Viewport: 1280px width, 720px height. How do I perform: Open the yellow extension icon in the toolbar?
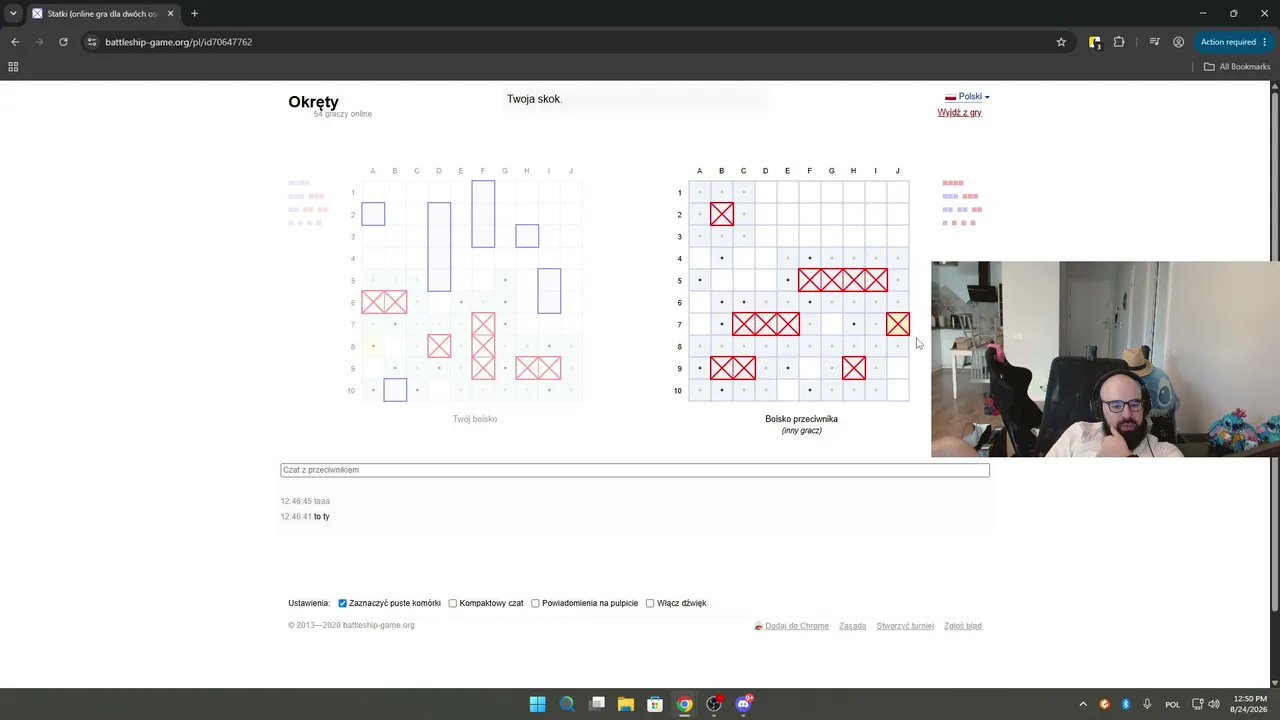click(1095, 42)
